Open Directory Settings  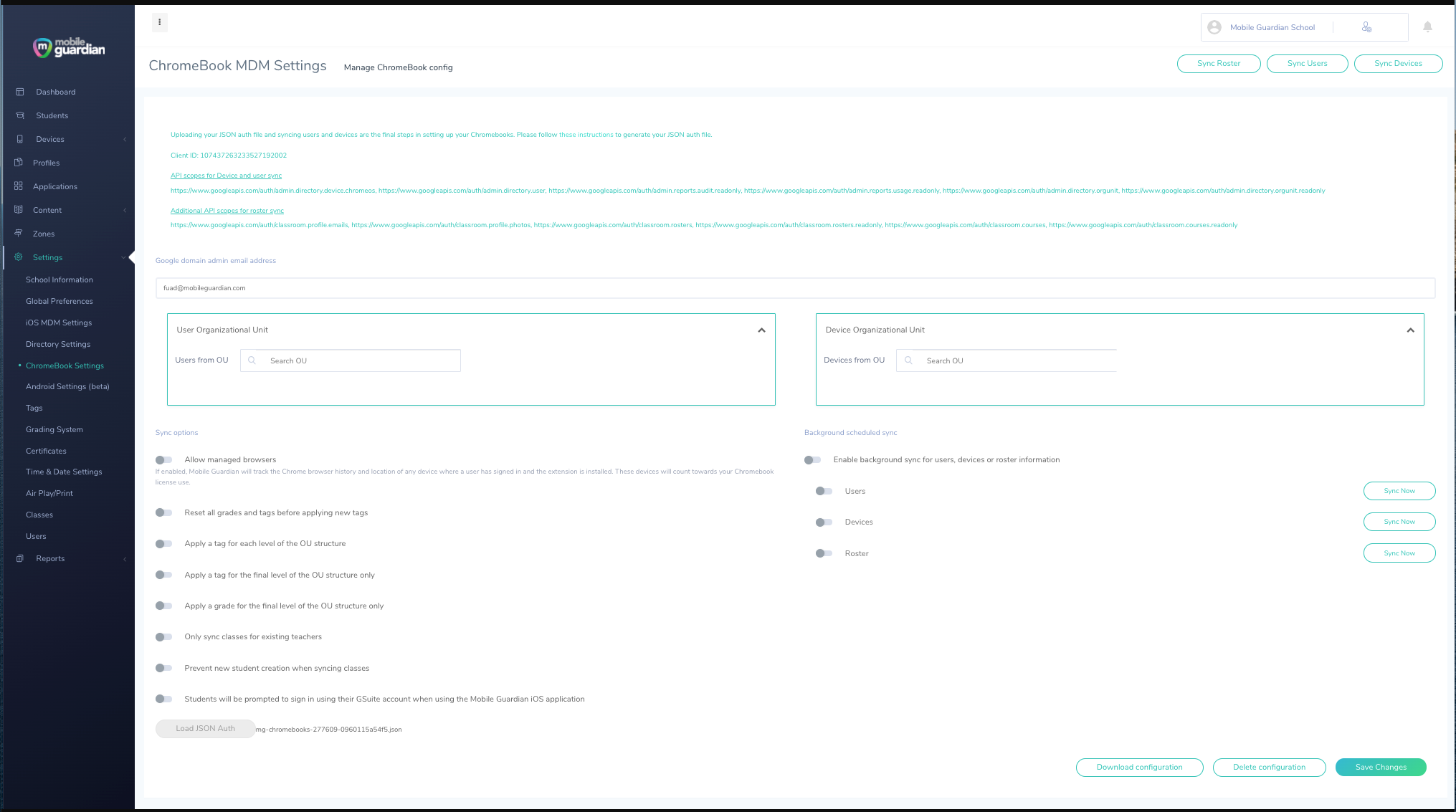point(58,344)
